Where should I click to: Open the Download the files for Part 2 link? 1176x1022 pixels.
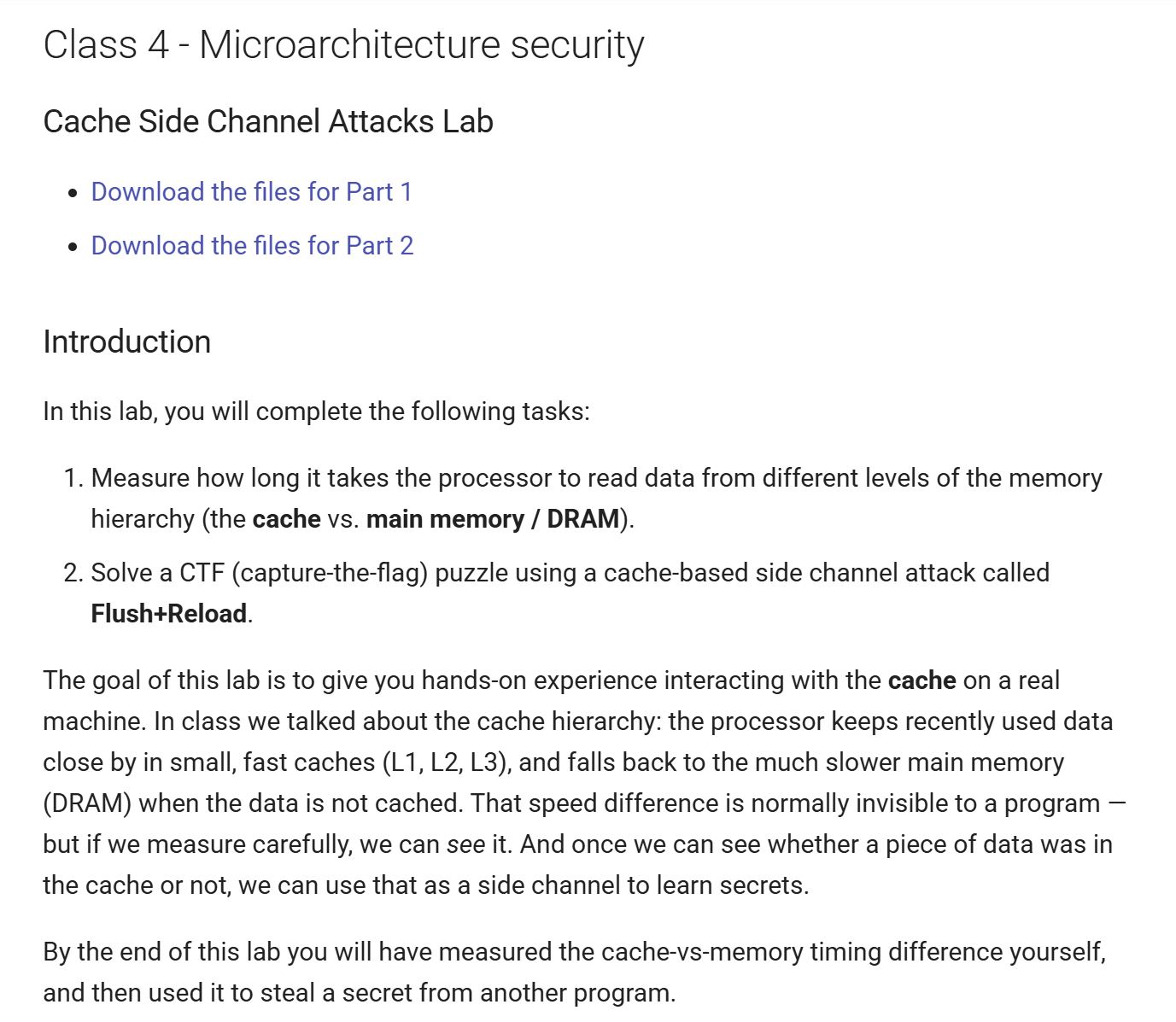tap(252, 246)
